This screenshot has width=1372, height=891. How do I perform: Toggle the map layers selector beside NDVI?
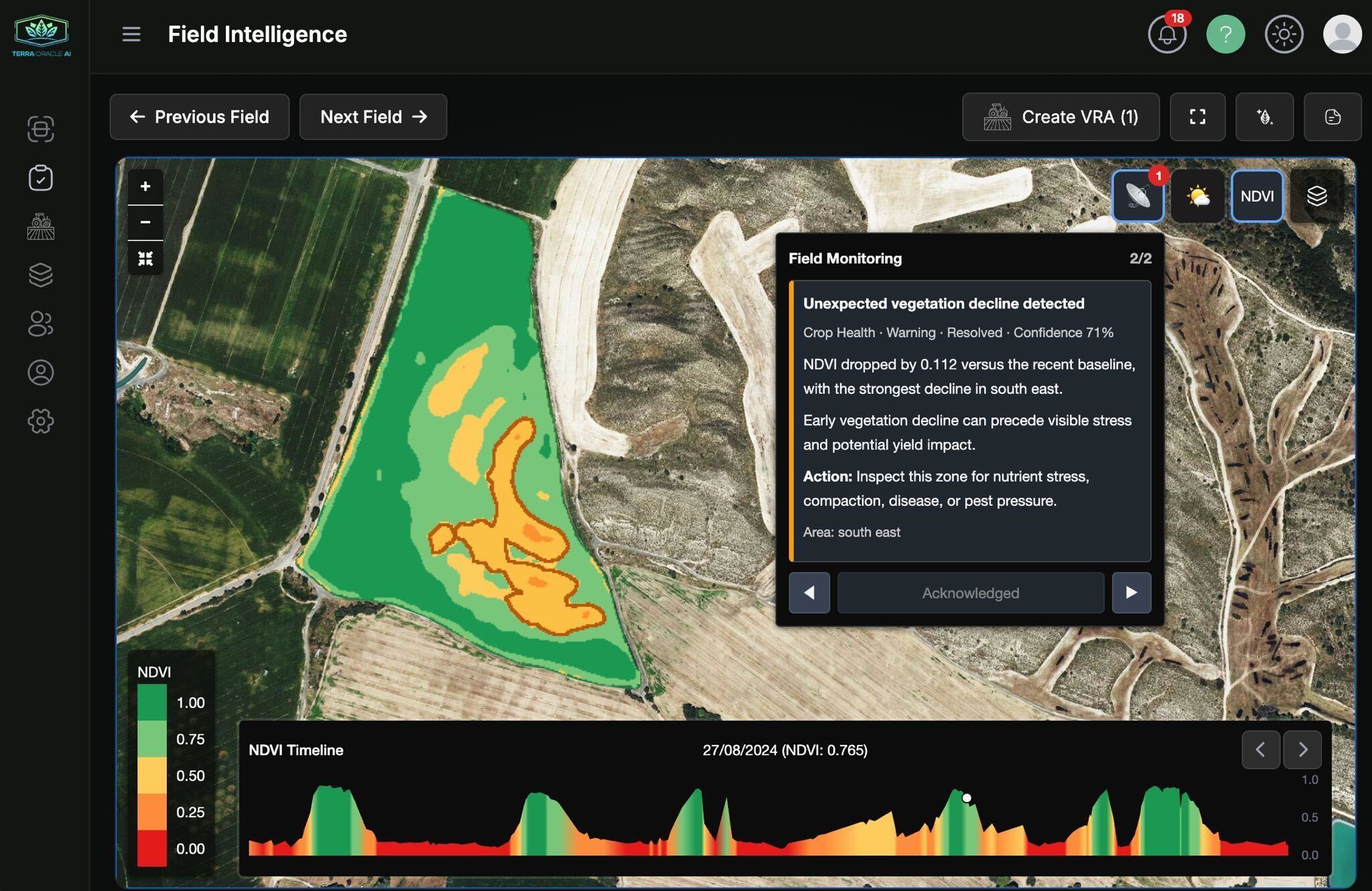1316,196
